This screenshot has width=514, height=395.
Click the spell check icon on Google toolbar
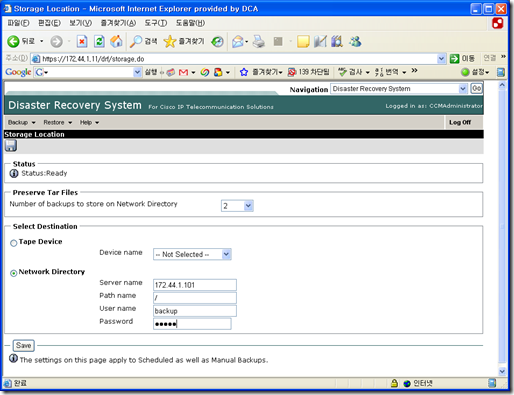point(342,72)
